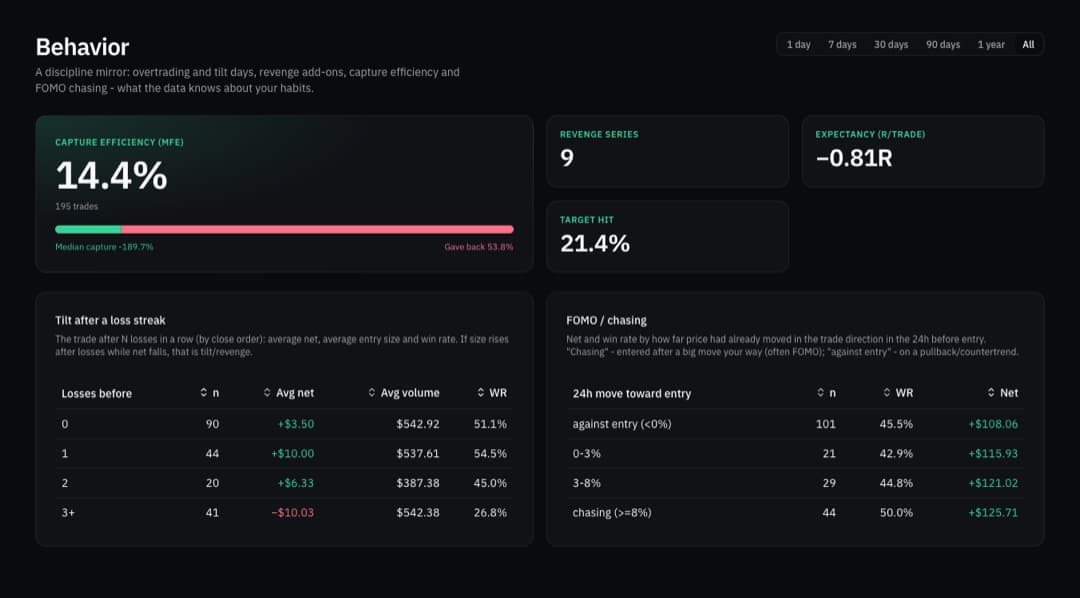Select the 0-3% move row

point(795,453)
